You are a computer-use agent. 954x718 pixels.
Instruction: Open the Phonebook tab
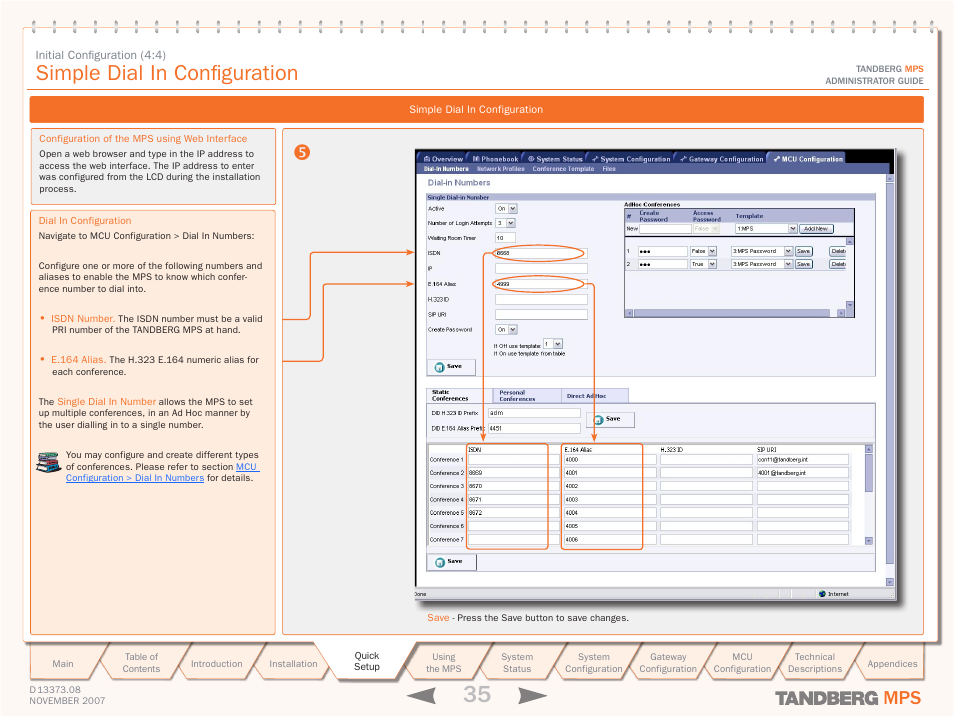tap(495, 159)
